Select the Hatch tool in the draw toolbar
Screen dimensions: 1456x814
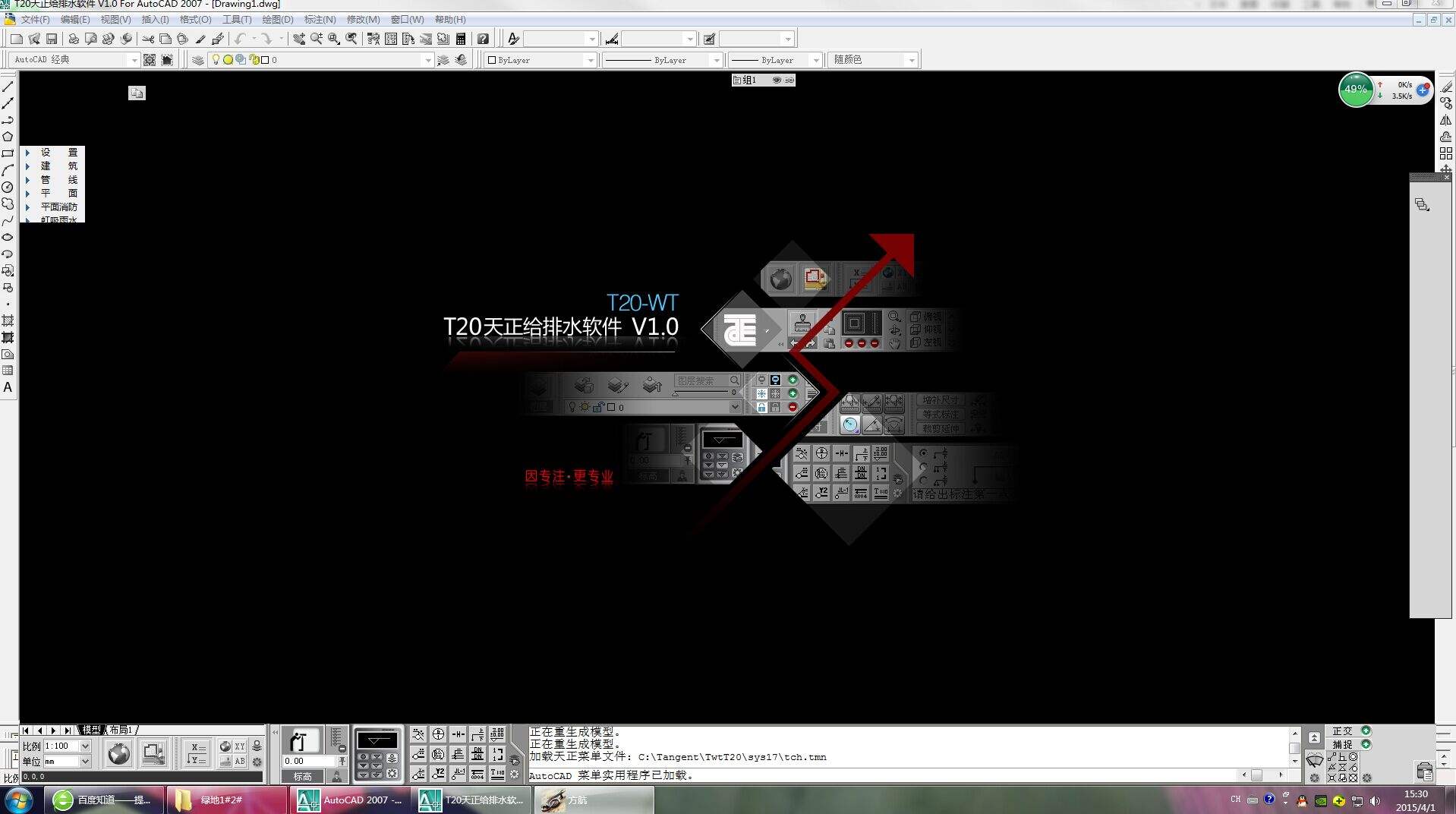(8, 320)
